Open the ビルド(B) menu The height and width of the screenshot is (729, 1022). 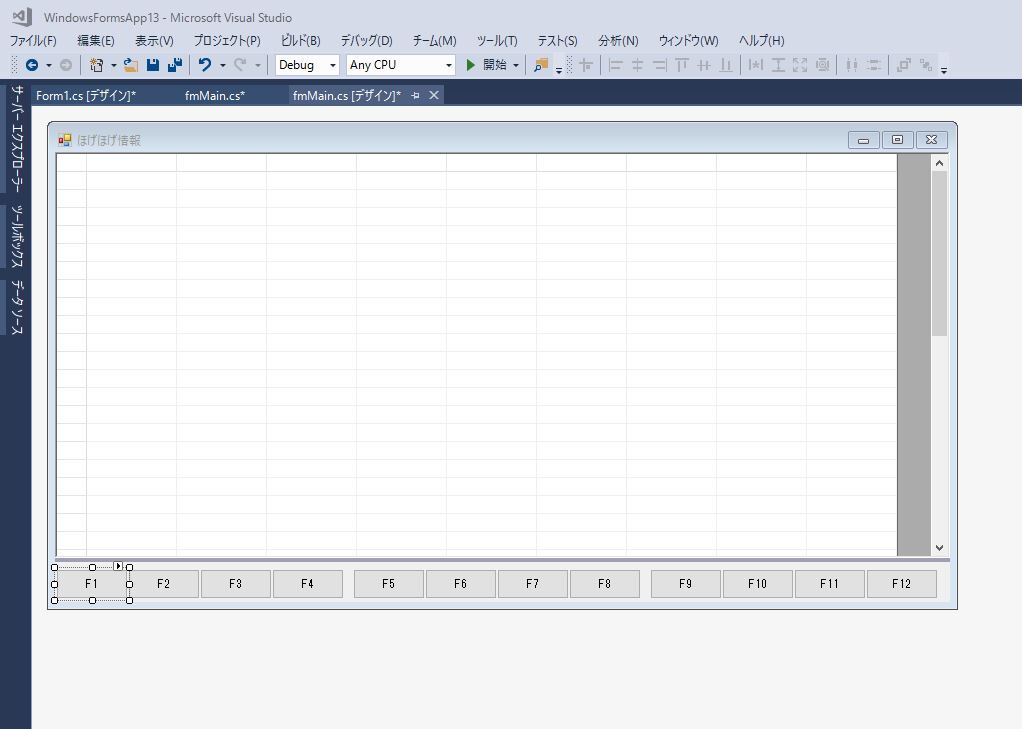(300, 40)
